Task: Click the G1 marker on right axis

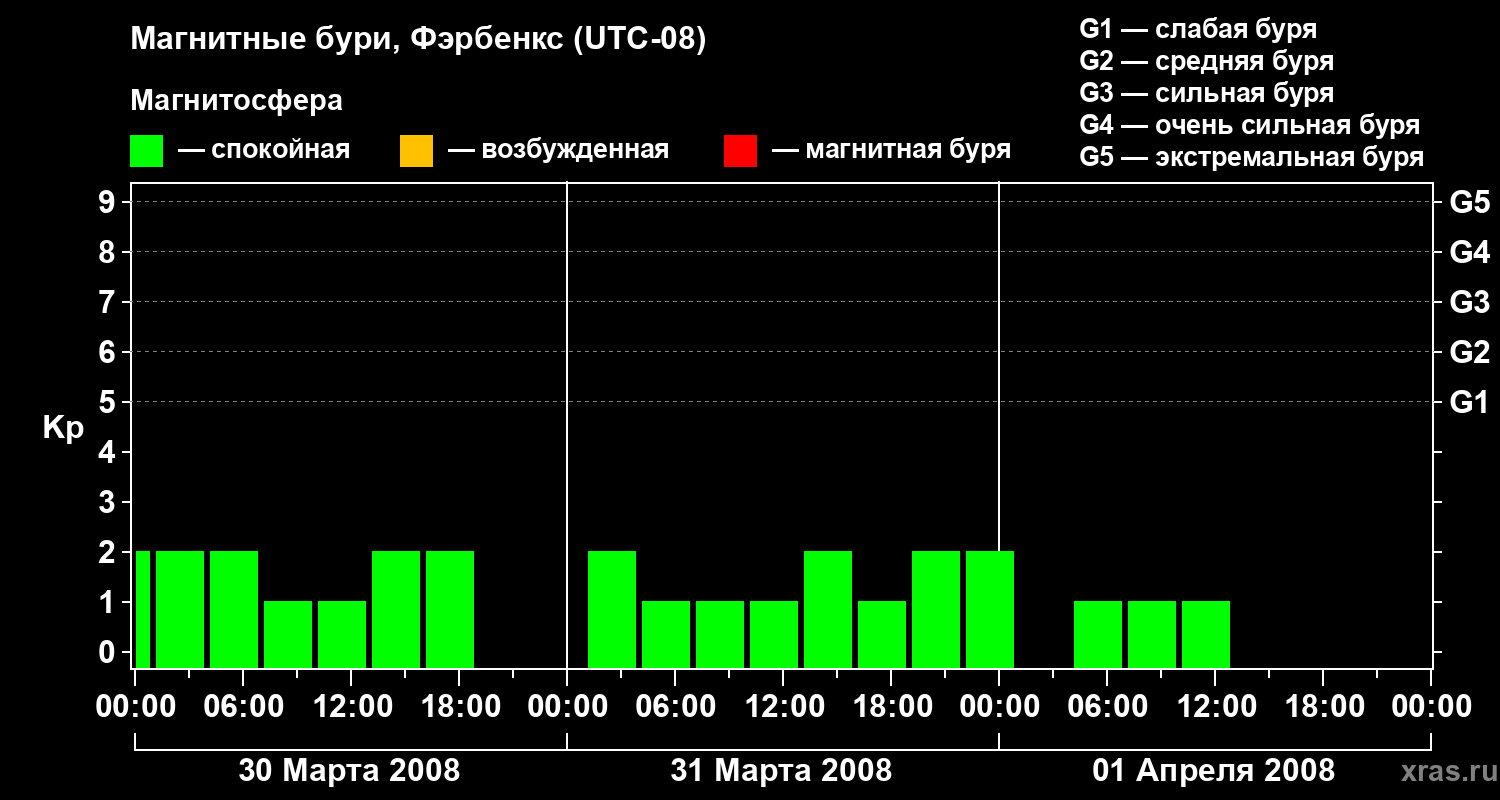Action: coord(1469,402)
